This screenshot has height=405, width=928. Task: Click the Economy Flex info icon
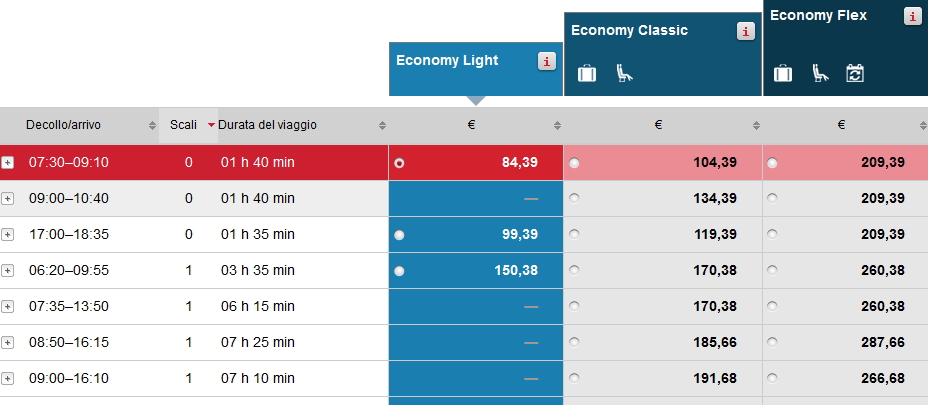(x=913, y=16)
